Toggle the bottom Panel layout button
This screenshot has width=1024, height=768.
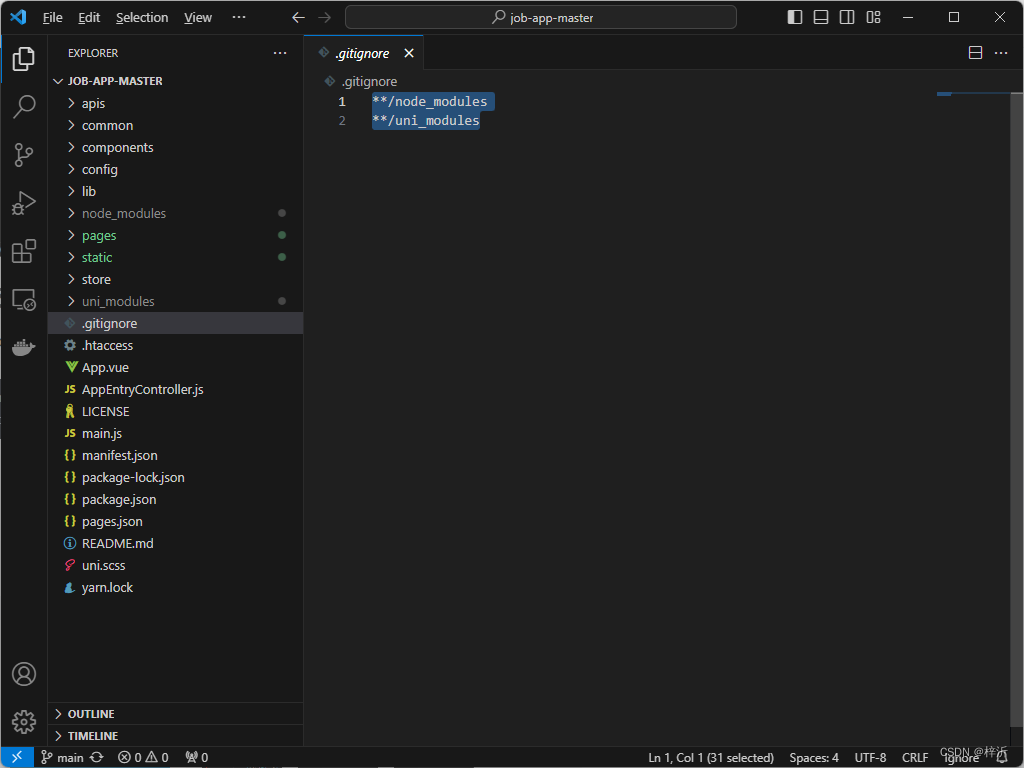821,17
